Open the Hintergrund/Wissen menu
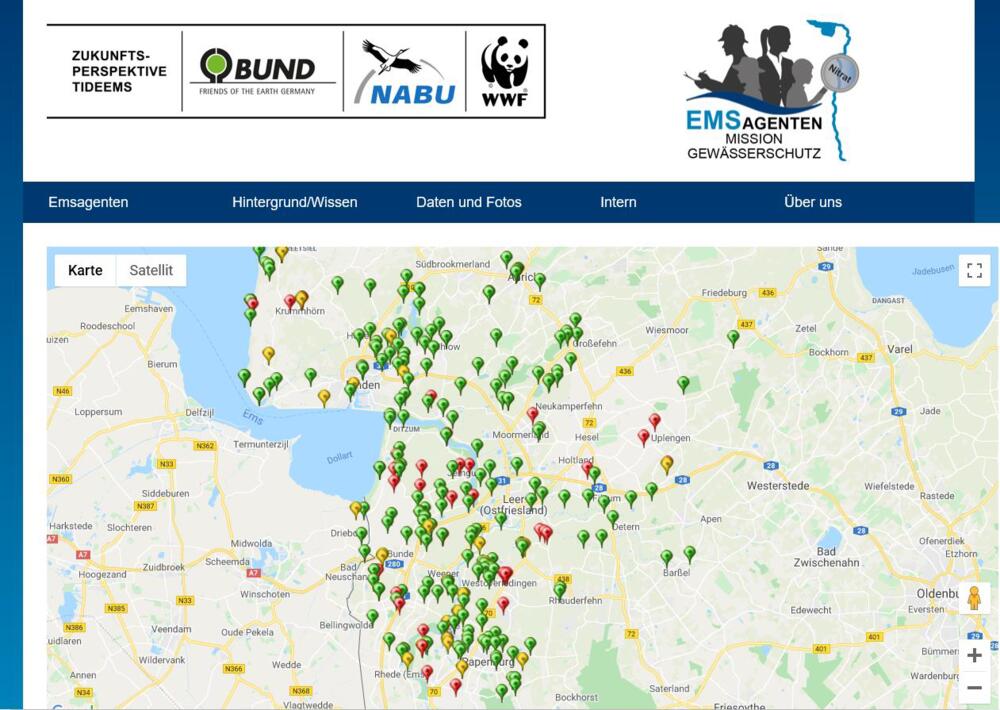1000x710 pixels. tap(293, 202)
